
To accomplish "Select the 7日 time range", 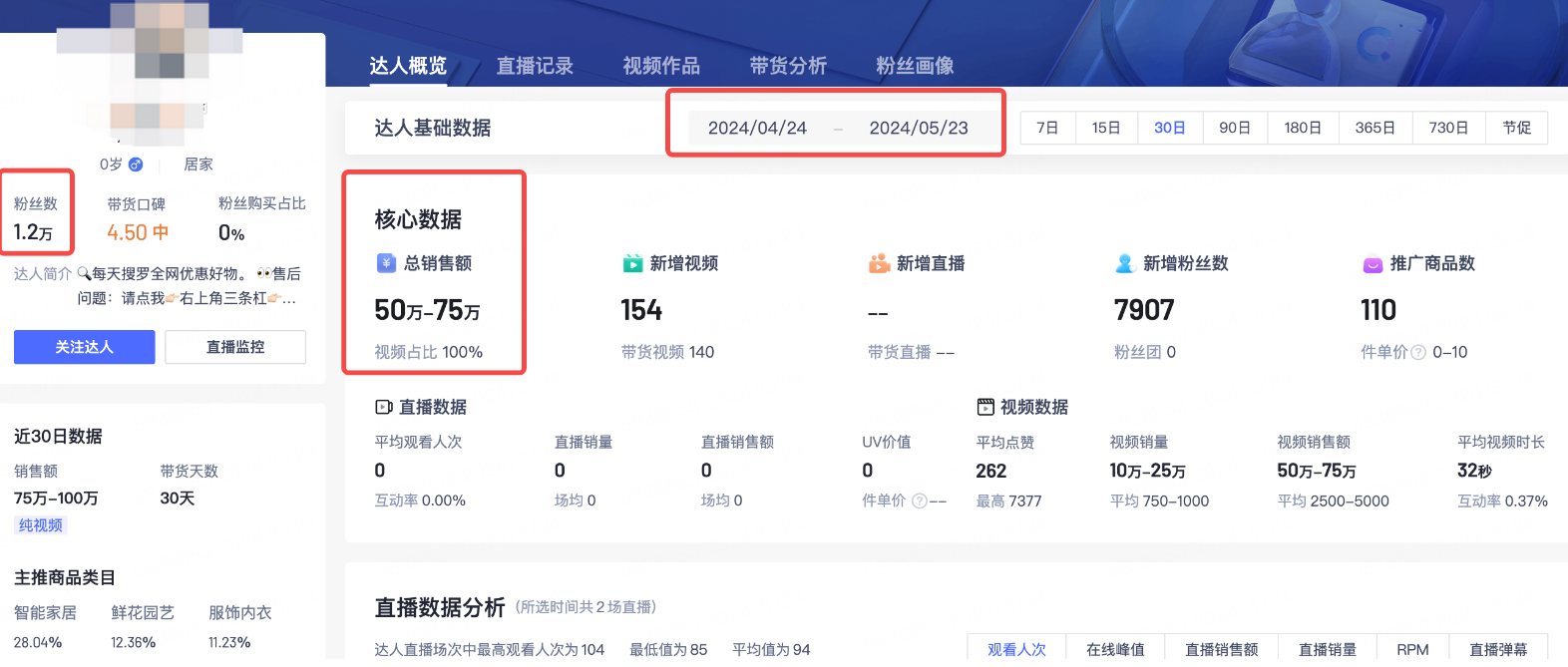I will click(x=1047, y=128).
